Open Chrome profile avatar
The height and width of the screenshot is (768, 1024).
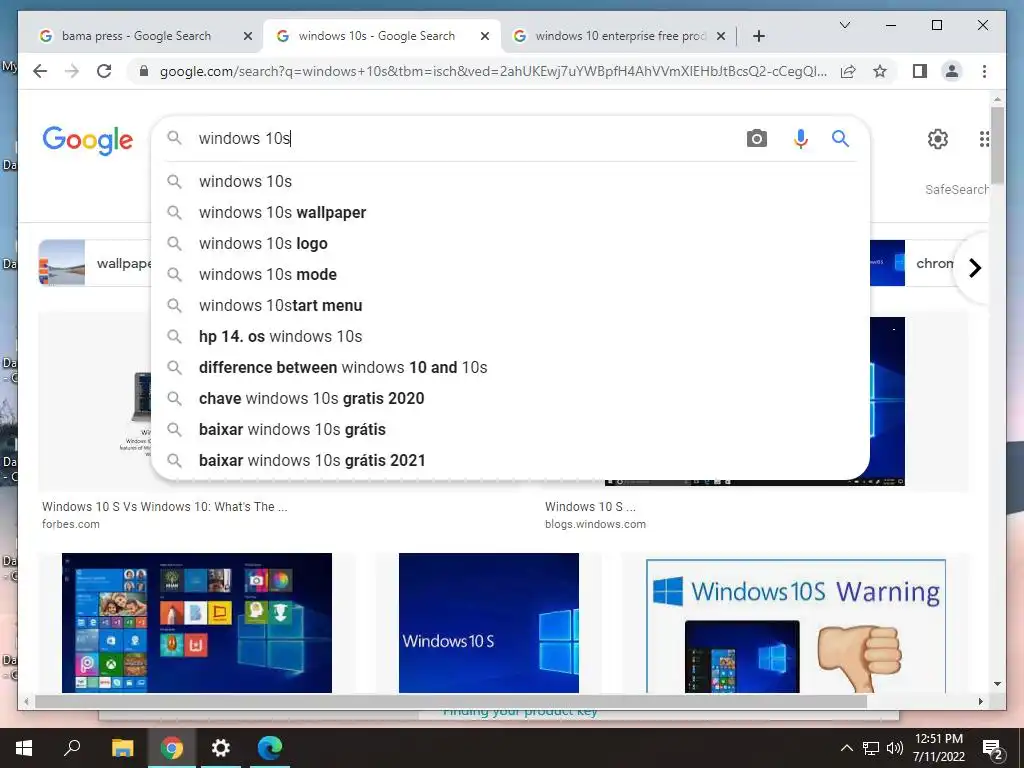point(952,71)
